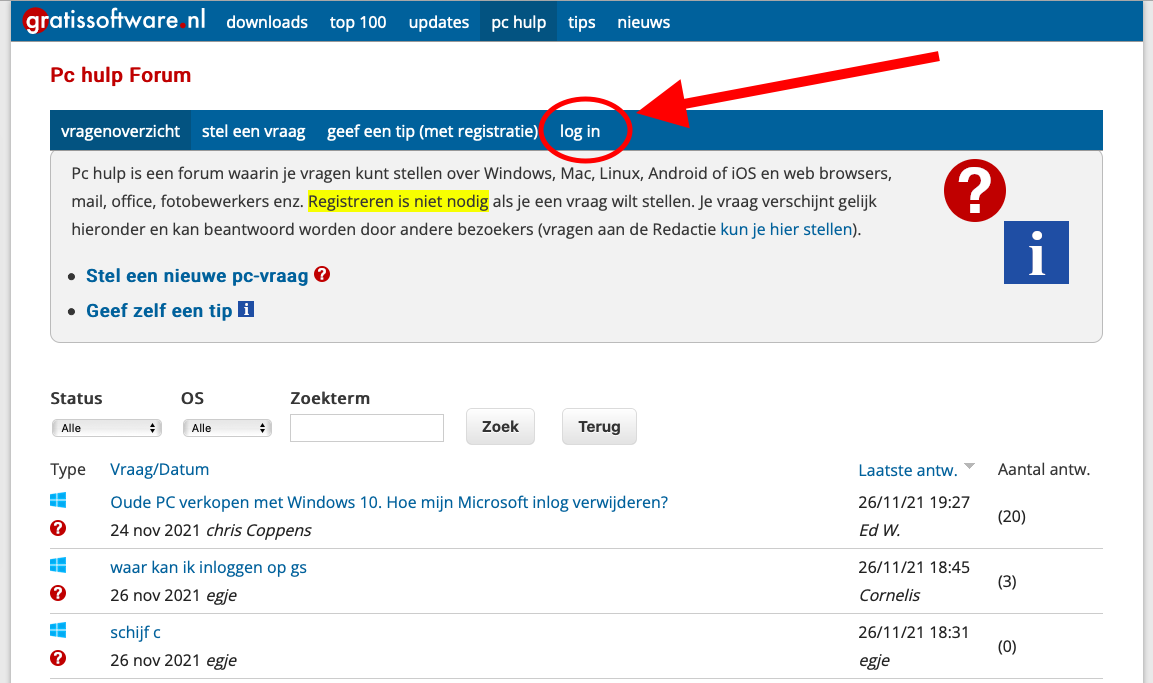Click Windows icon next to 'waar kan ik inloggen' question
The width and height of the screenshot is (1153, 683).
58,566
